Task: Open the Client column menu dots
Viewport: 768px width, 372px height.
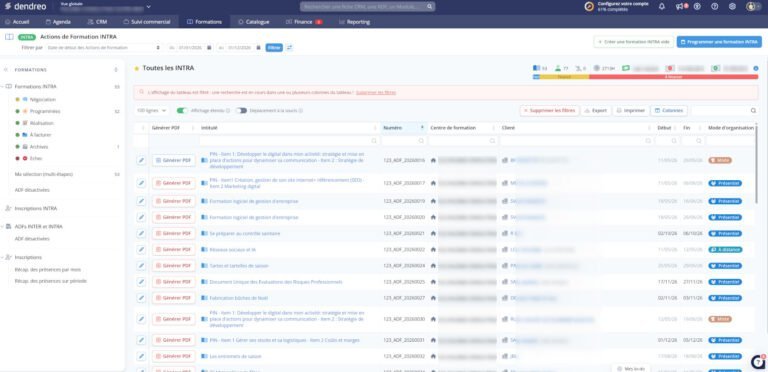Action: point(650,128)
